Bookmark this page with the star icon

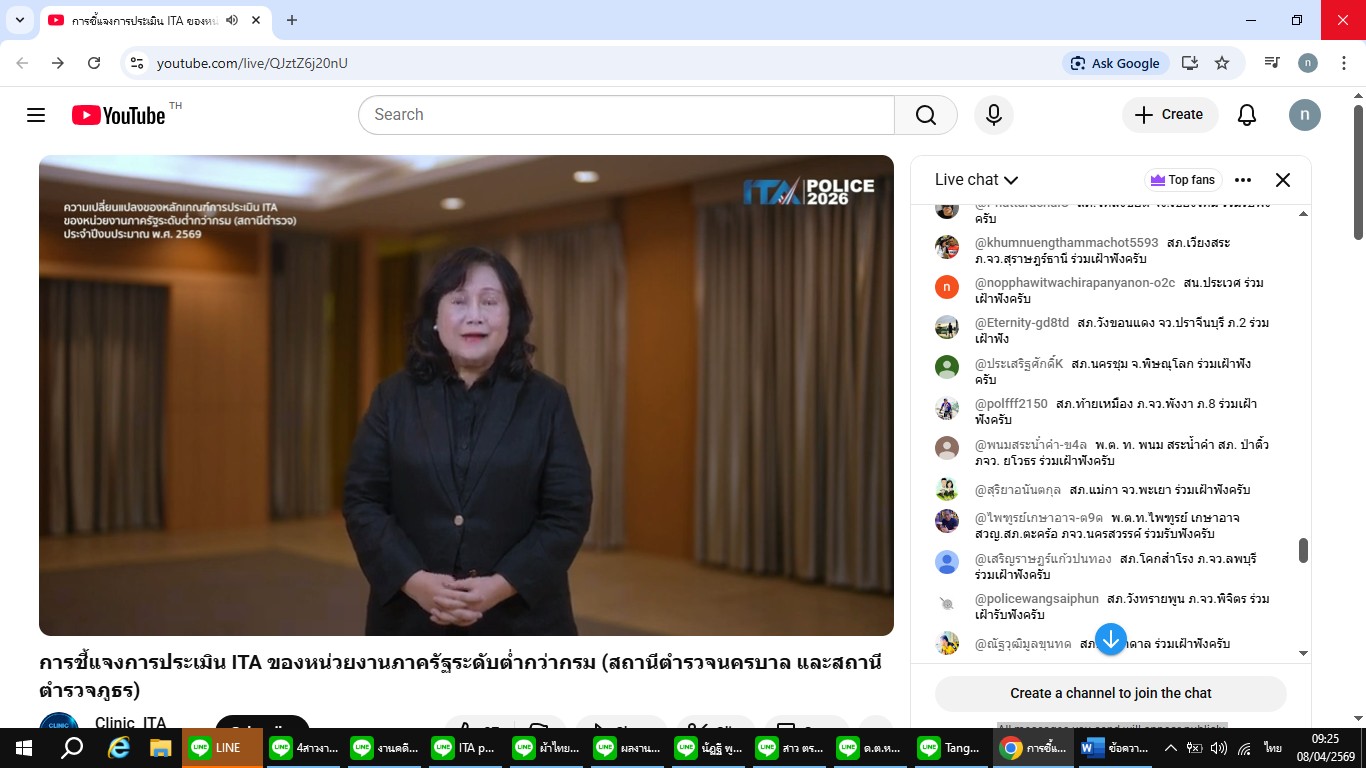1222,63
